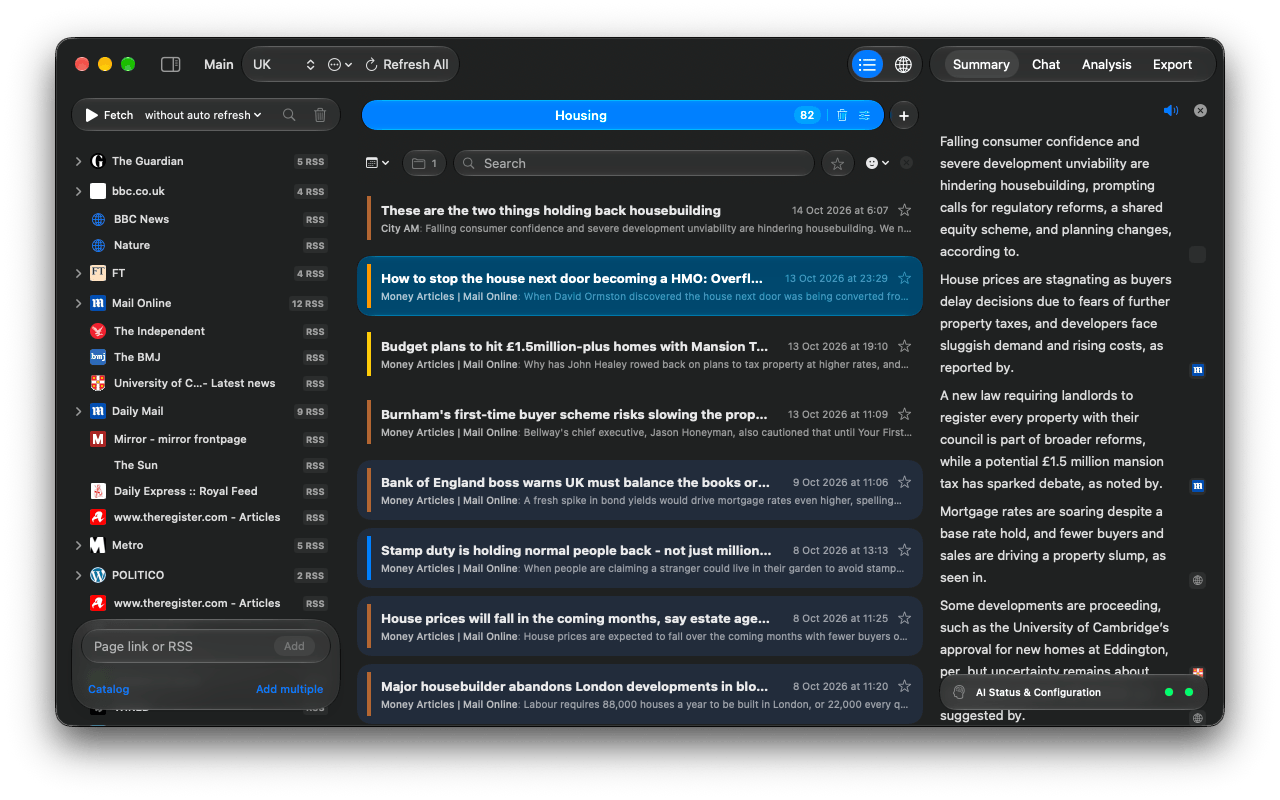The image size is (1280, 800).
Task: Open the Chat tab
Action: (x=1046, y=64)
